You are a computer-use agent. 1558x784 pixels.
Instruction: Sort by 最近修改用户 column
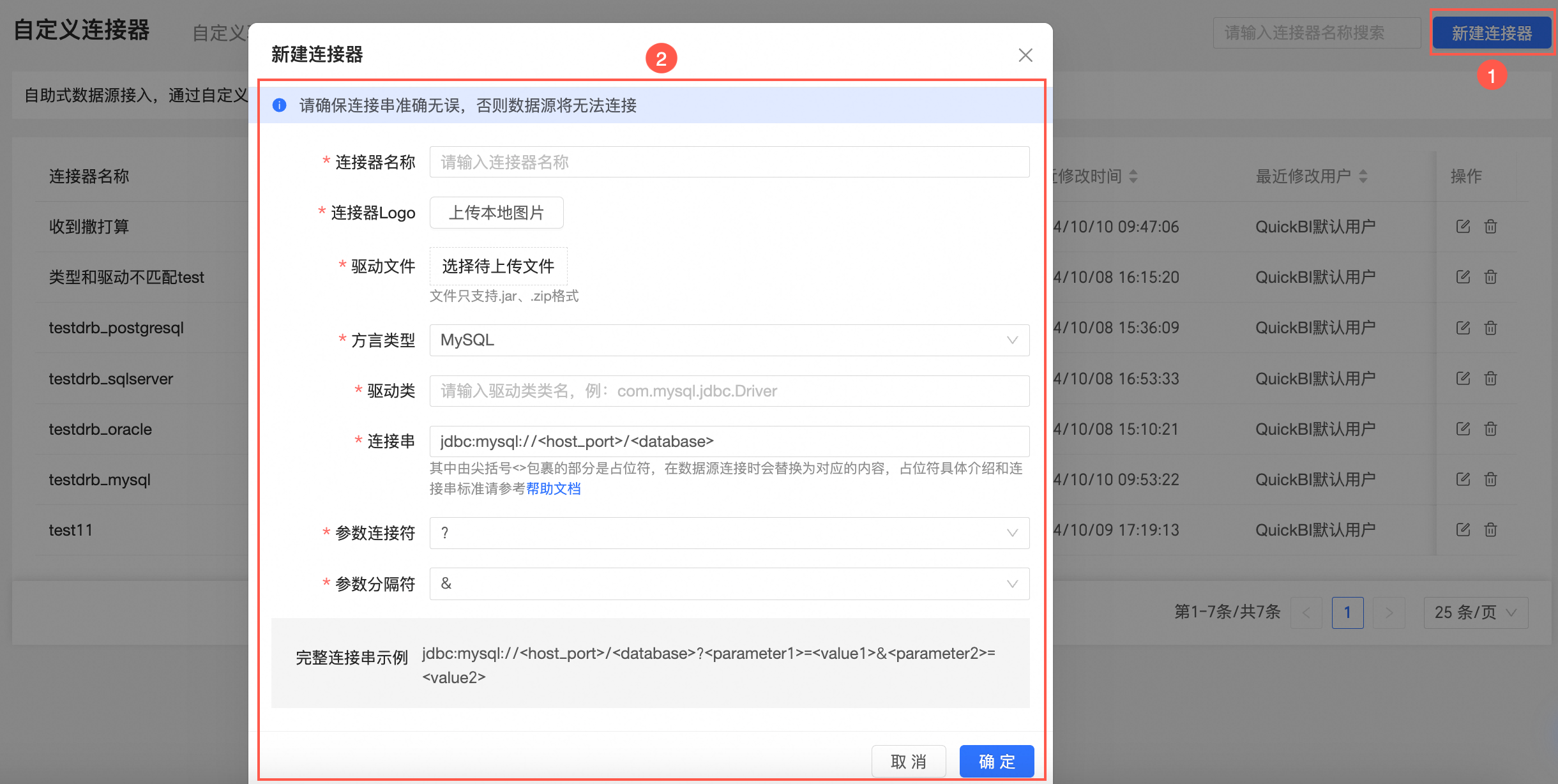pyautogui.click(x=1363, y=176)
